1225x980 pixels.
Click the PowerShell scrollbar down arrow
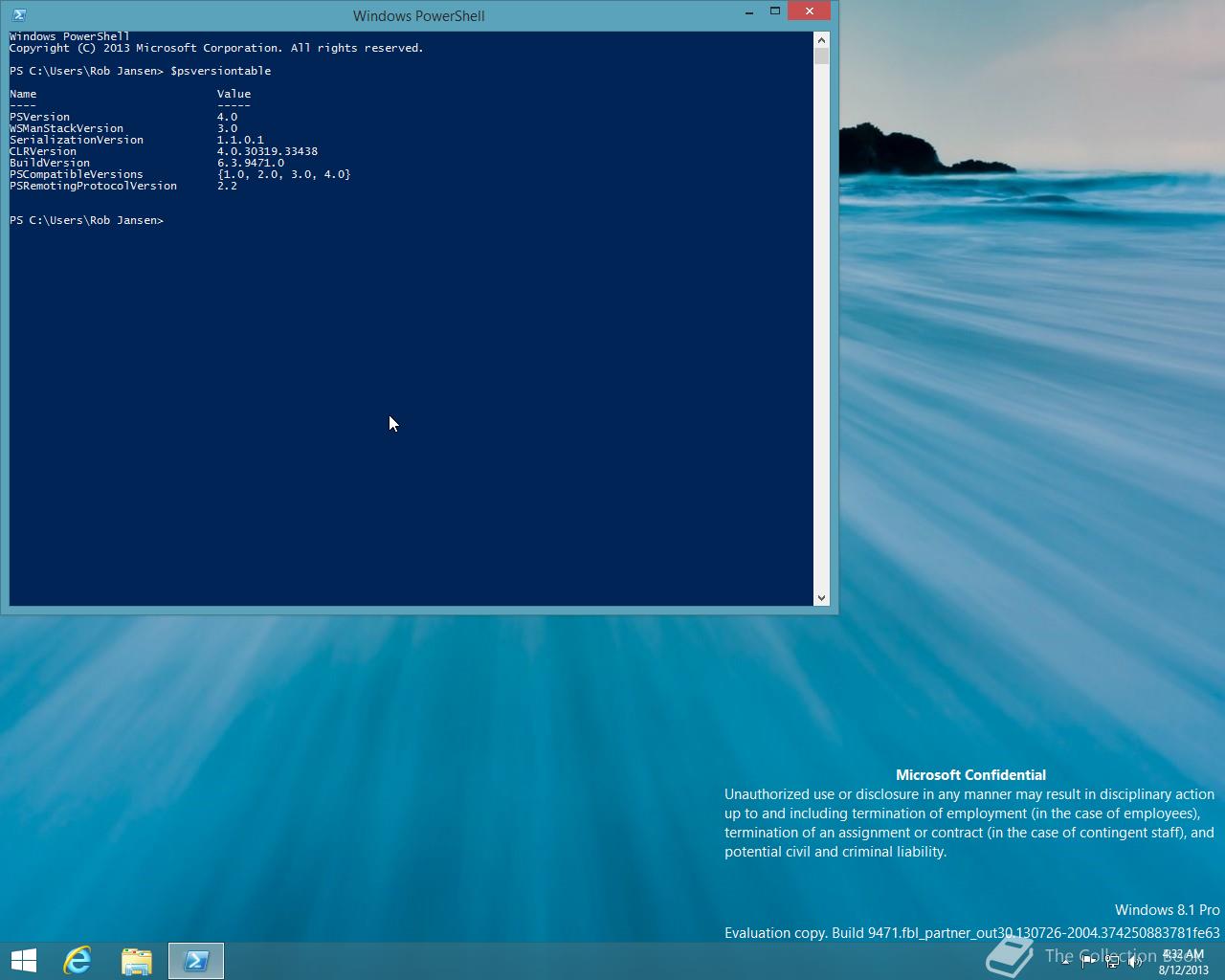[x=821, y=597]
